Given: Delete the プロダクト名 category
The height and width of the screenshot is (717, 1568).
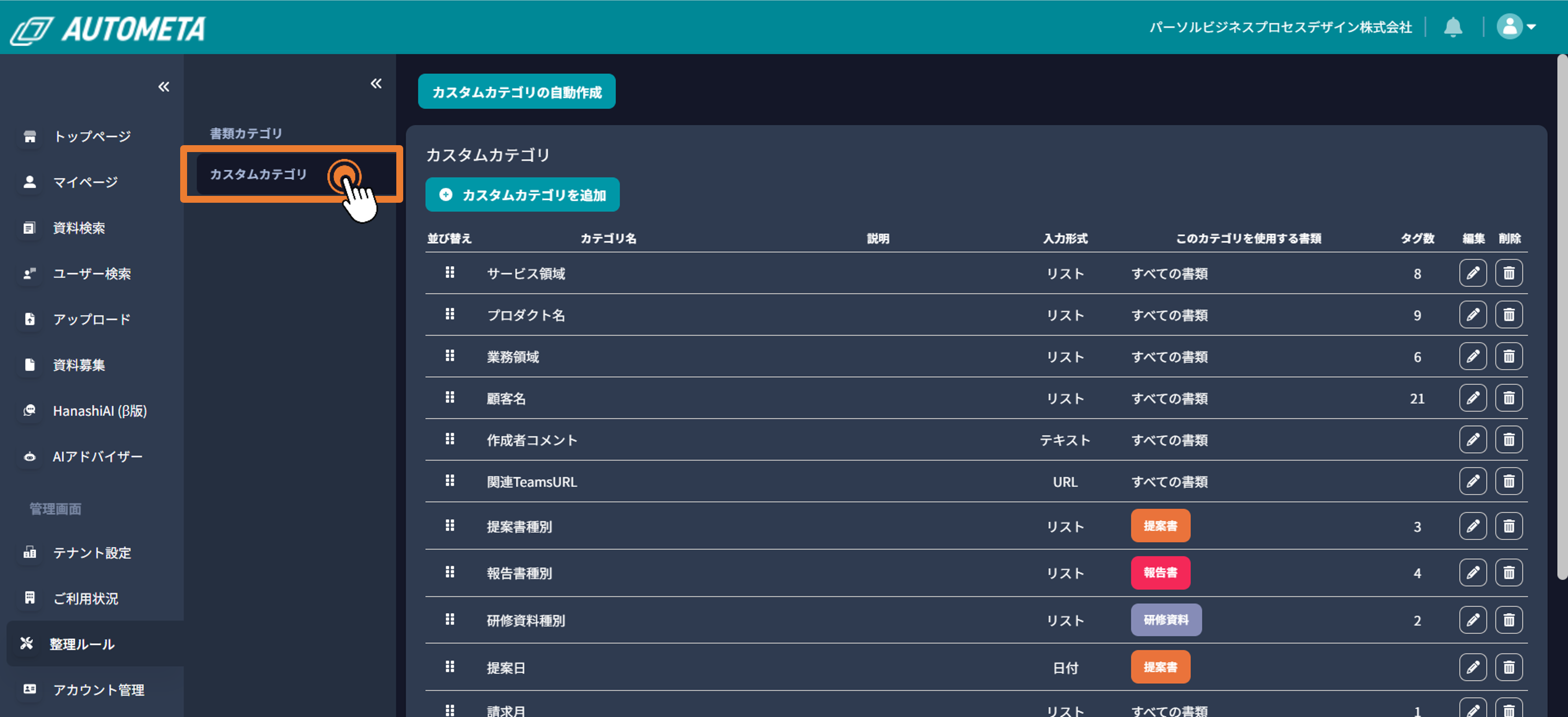Looking at the screenshot, I should tap(1509, 314).
